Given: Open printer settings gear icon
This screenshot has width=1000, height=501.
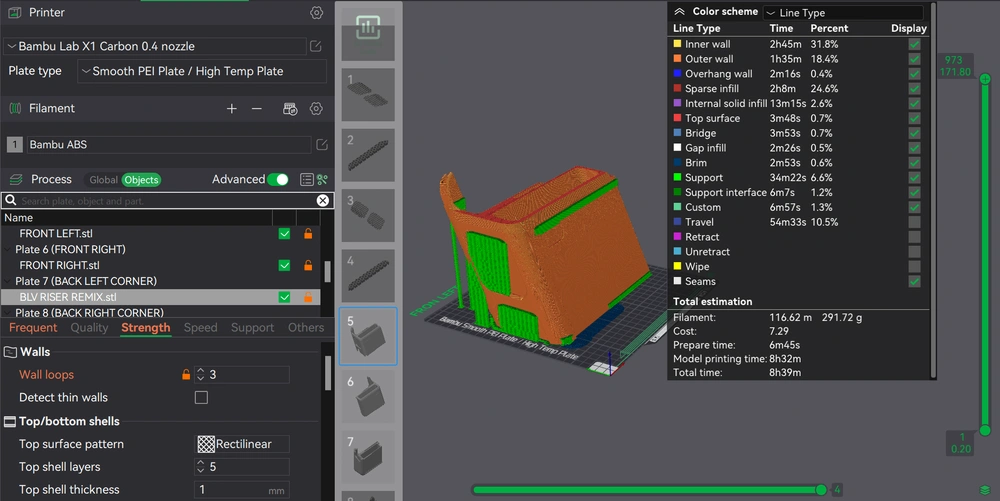Looking at the screenshot, I should click(x=316, y=13).
